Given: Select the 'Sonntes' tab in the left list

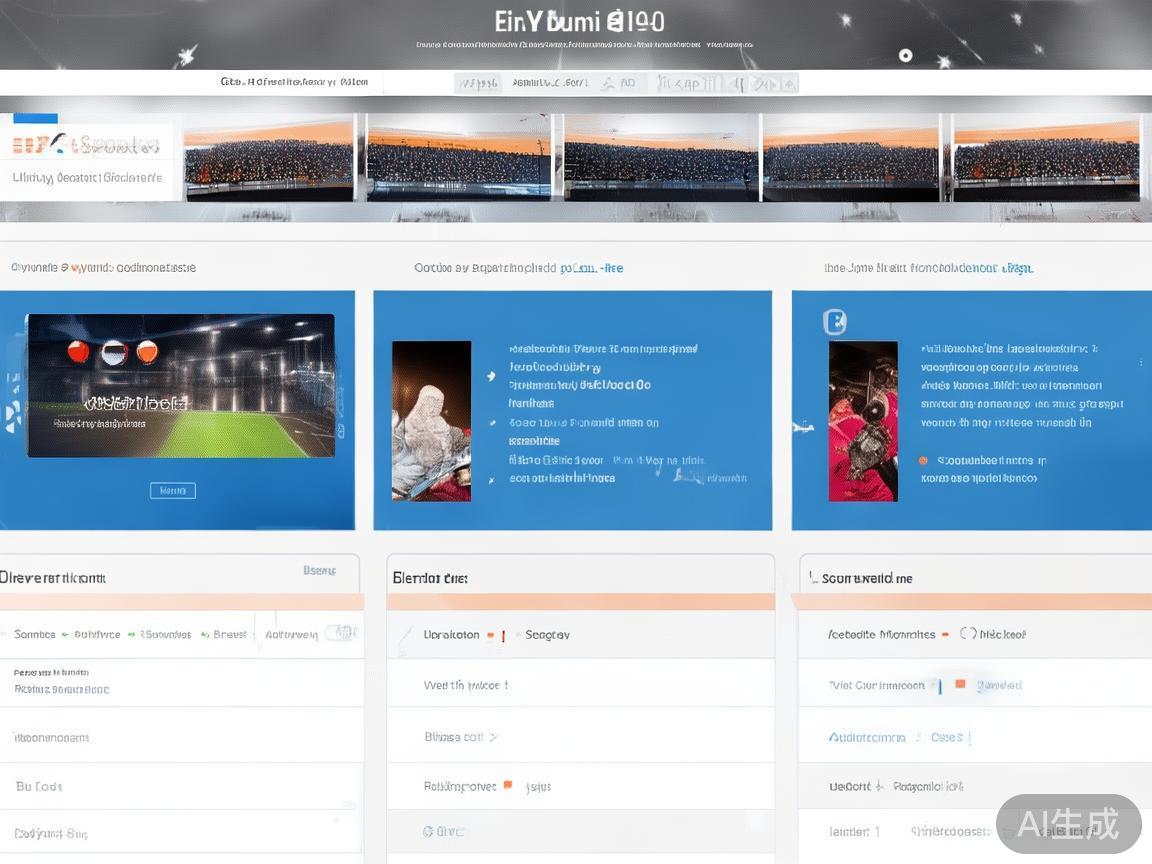Looking at the screenshot, I should click(x=35, y=635).
